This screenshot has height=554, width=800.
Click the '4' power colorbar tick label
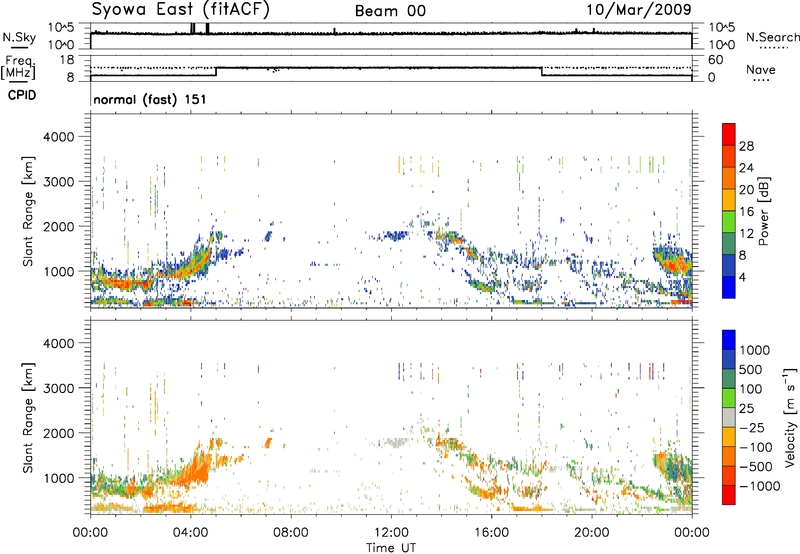coord(743,278)
